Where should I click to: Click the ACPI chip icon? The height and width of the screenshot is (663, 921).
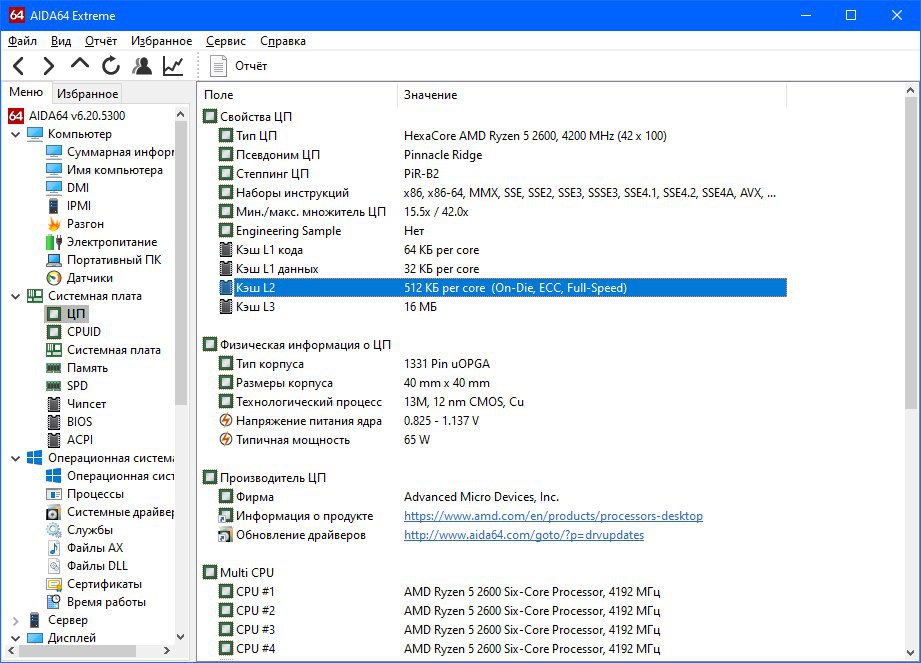tap(54, 440)
